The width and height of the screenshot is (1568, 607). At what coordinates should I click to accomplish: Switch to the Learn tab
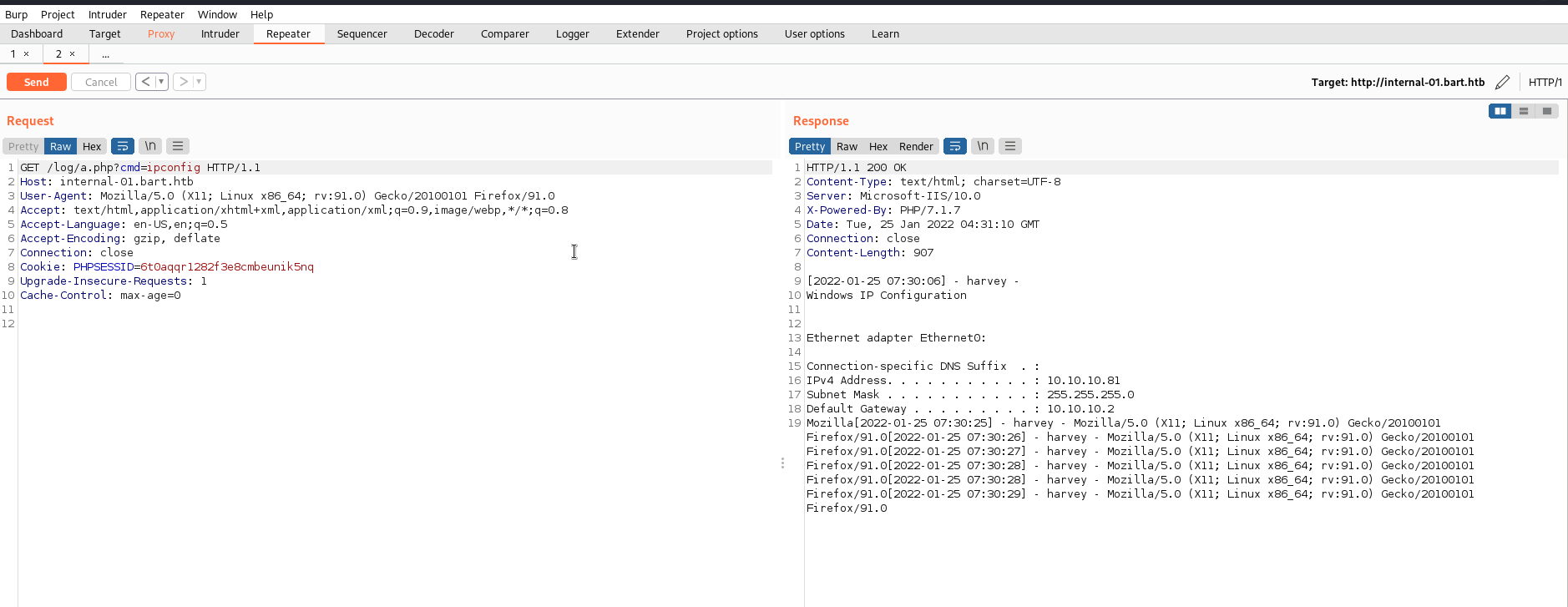pos(885,34)
